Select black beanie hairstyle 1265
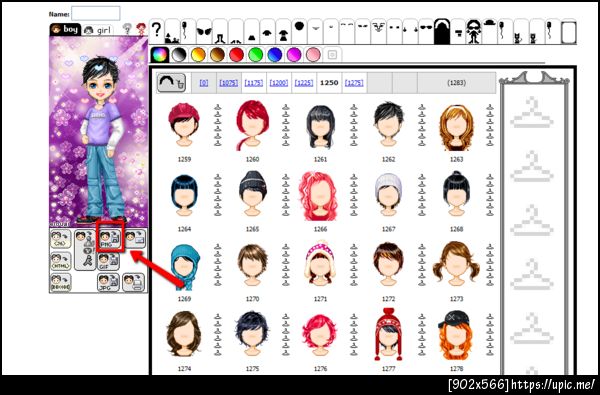Image resolution: width=600 pixels, height=395 pixels. click(252, 193)
